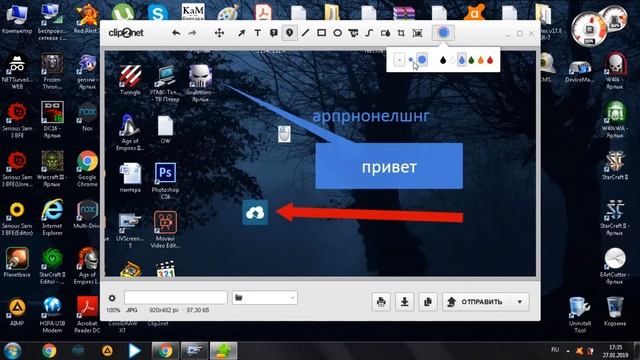Screen dimensions: 640x360
Task: Select the Multi-Drive desktop icon
Action: coord(87,214)
